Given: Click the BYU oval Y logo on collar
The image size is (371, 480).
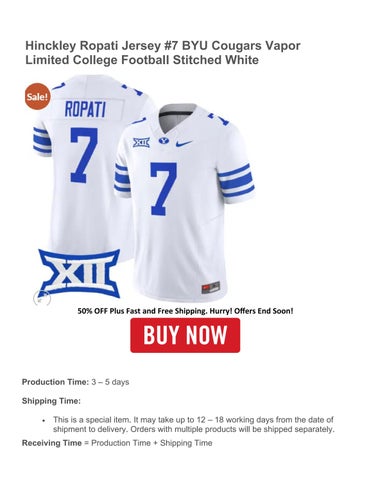Looking at the screenshot, I should click(163, 141).
